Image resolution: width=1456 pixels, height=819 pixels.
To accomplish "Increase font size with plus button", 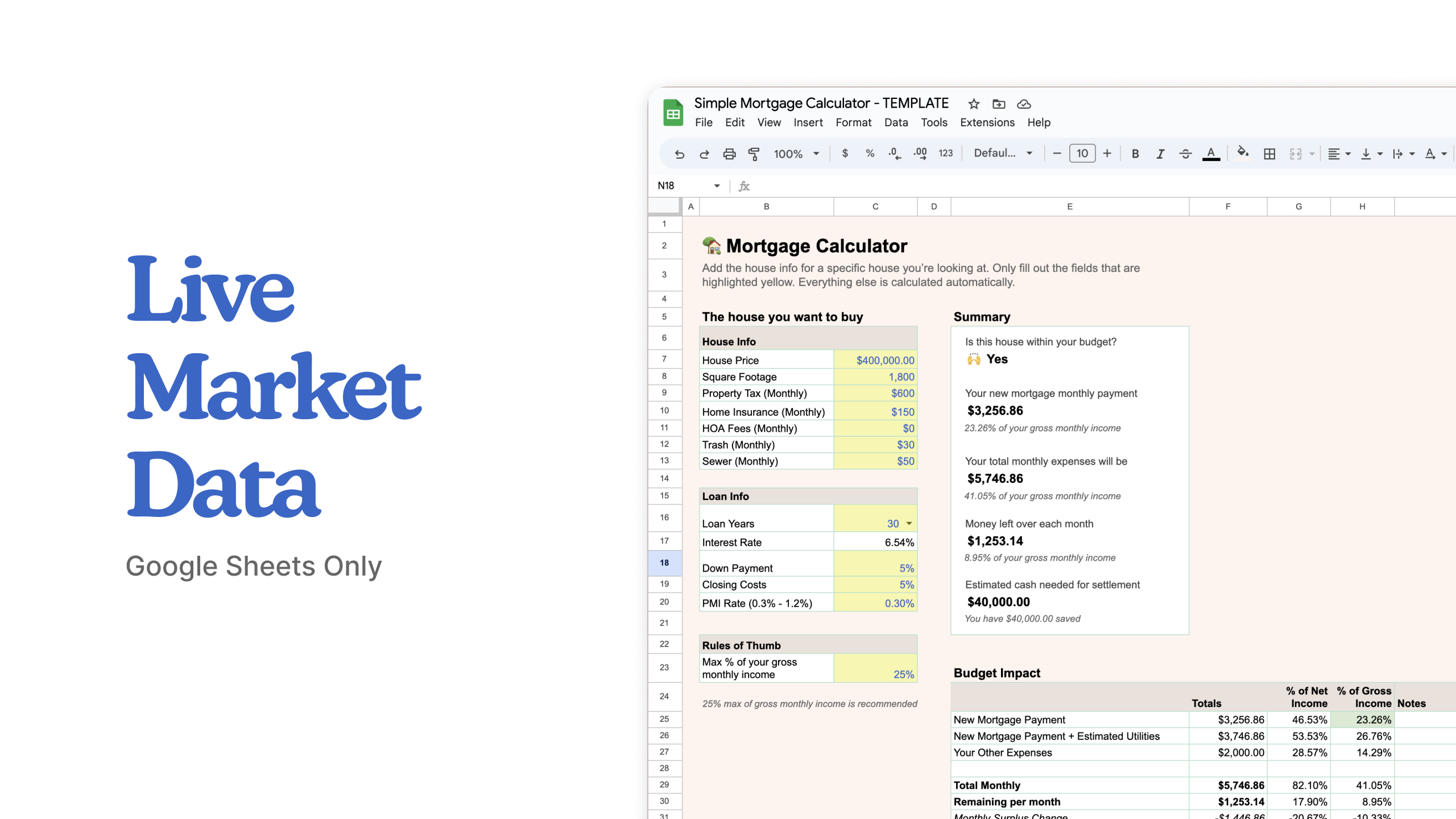I will (x=1107, y=153).
